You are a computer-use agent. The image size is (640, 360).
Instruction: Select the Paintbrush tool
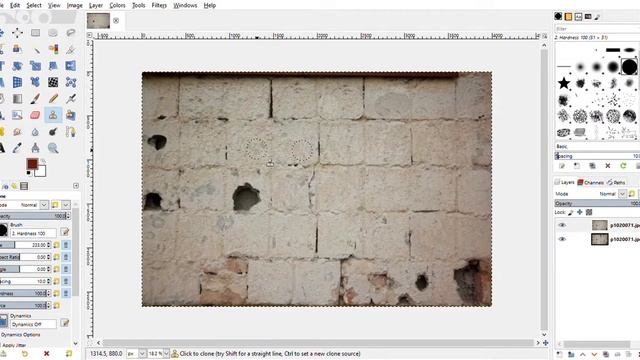point(36,99)
